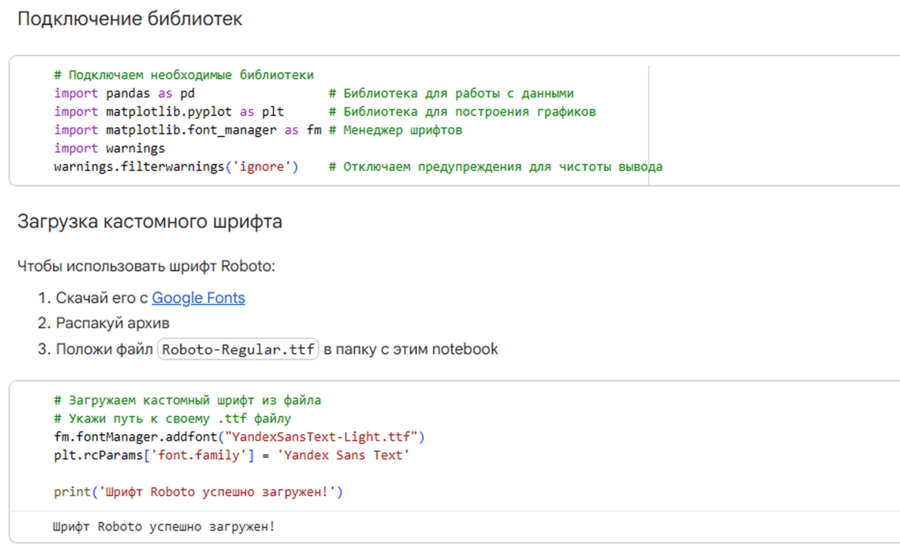Click comment '# Укажи путь к своему .ttf файлу'
Screen dimensions: 900x553
click(x=172, y=418)
